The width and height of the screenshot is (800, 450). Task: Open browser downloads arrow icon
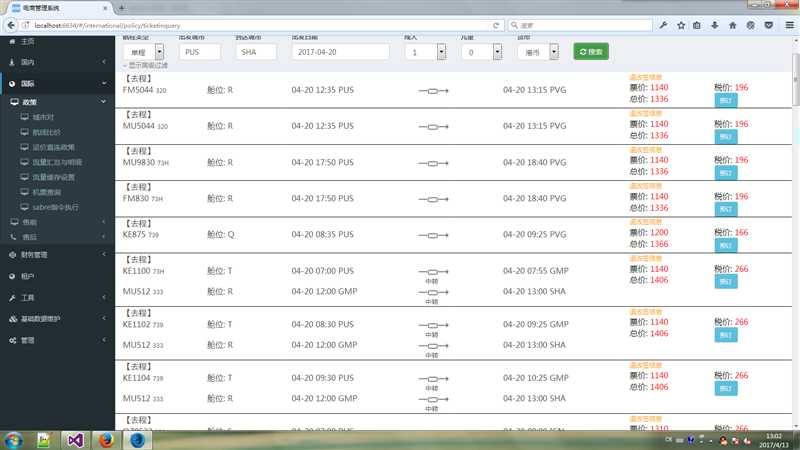click(715, 25)
